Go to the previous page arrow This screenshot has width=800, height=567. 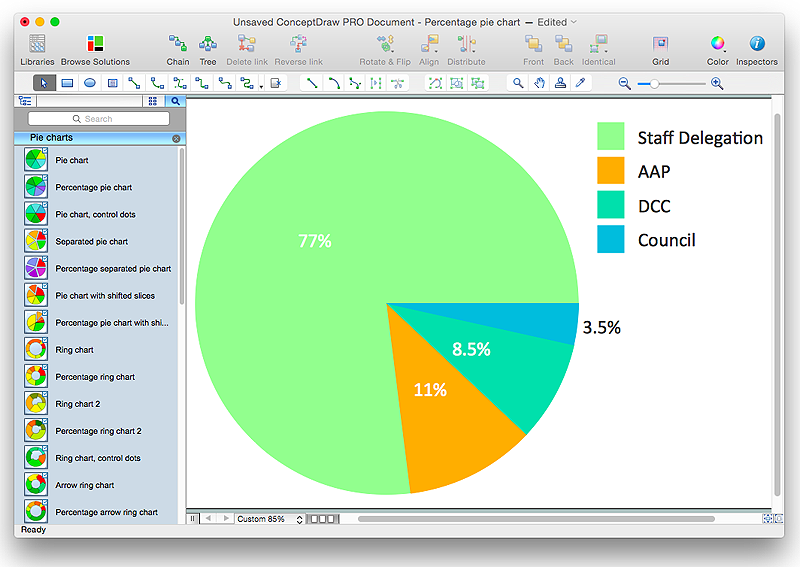pyautogui.click(x=208, y=519)
